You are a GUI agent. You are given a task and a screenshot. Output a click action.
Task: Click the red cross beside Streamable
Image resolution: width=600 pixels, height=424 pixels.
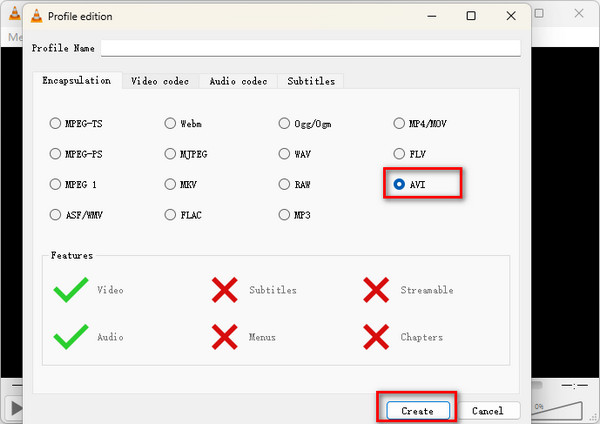pos(376,290)
